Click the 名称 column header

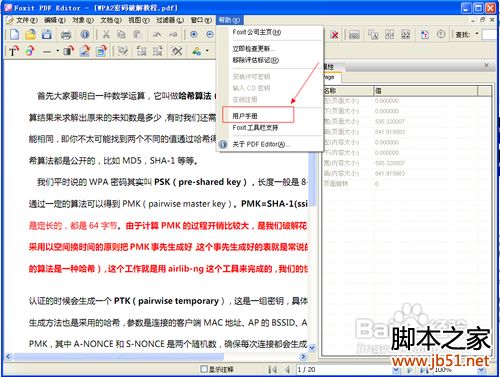coord(348,90)
